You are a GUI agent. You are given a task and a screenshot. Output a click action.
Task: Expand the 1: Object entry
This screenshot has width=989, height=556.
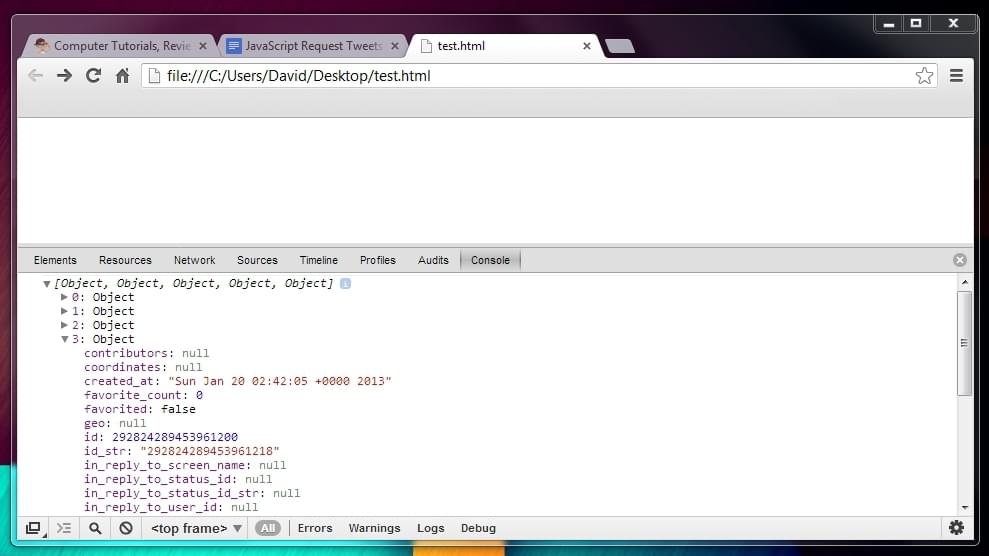64,311
